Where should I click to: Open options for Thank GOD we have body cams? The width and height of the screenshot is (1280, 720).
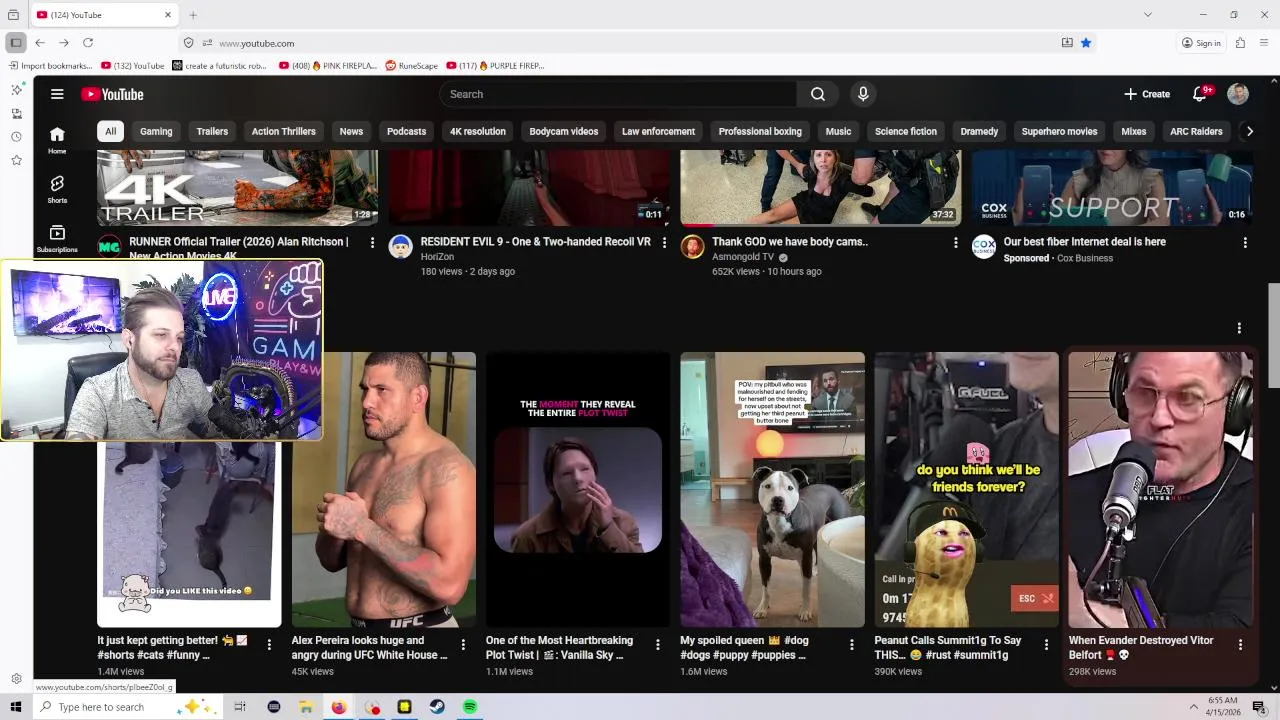956,243
